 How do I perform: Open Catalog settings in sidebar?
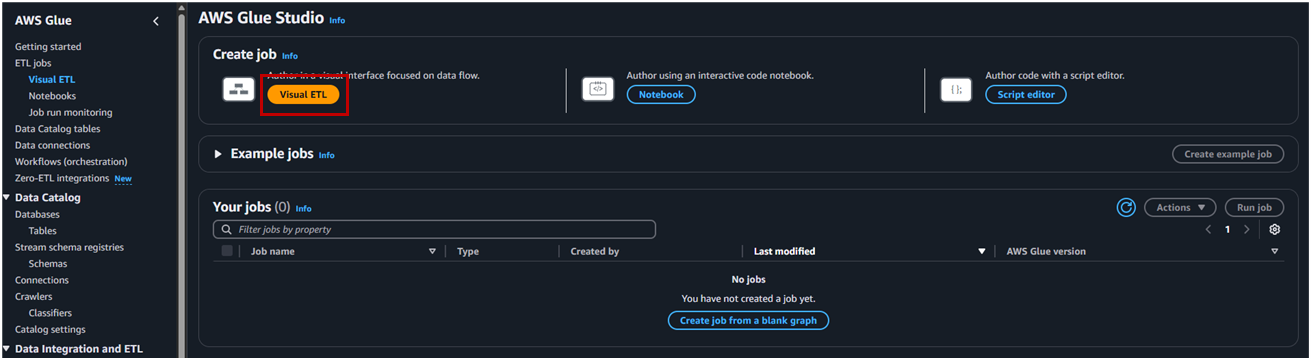pos(50,329)
